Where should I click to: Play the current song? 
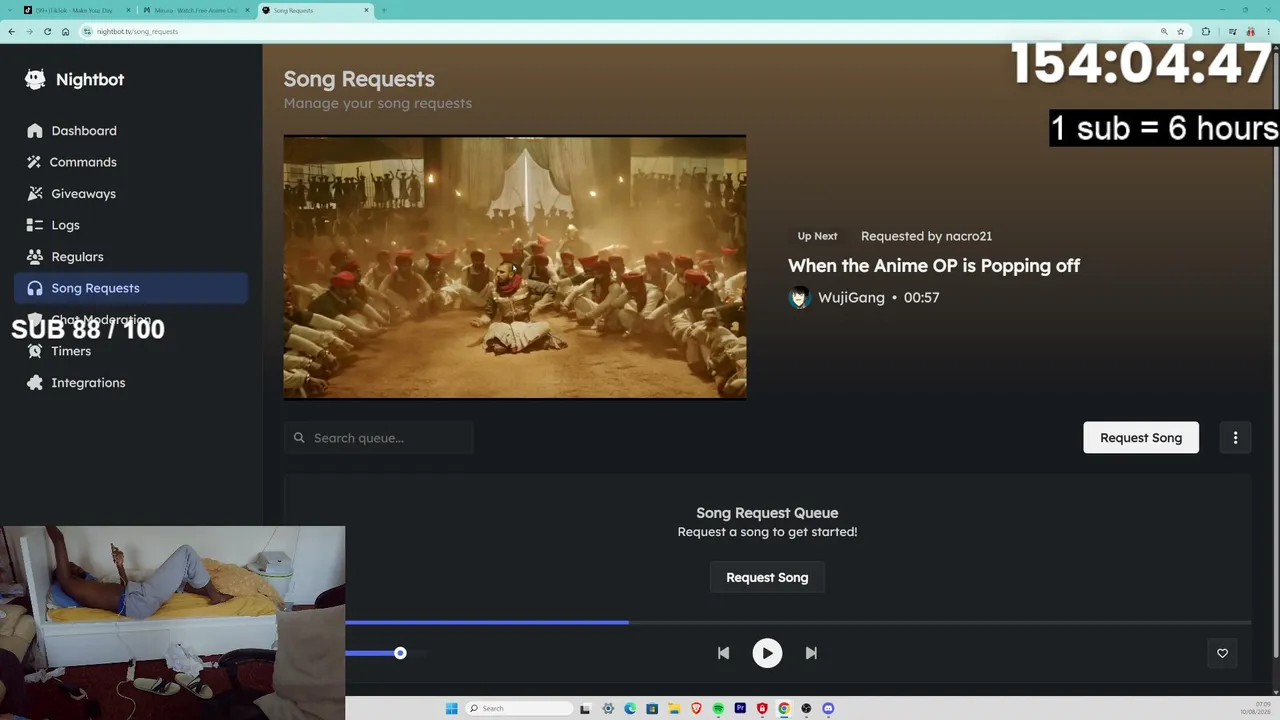767,653
